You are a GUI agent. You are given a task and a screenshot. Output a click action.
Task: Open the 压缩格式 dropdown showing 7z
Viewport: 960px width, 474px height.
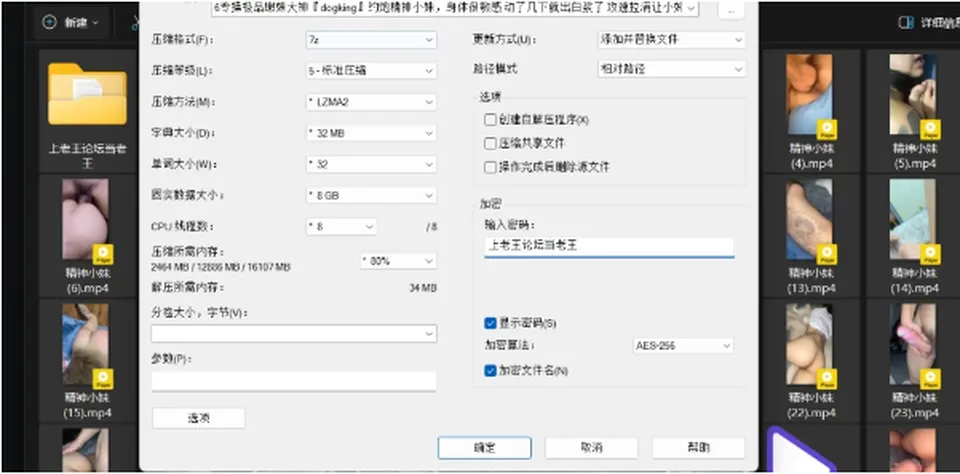click(x=371, y=40)
